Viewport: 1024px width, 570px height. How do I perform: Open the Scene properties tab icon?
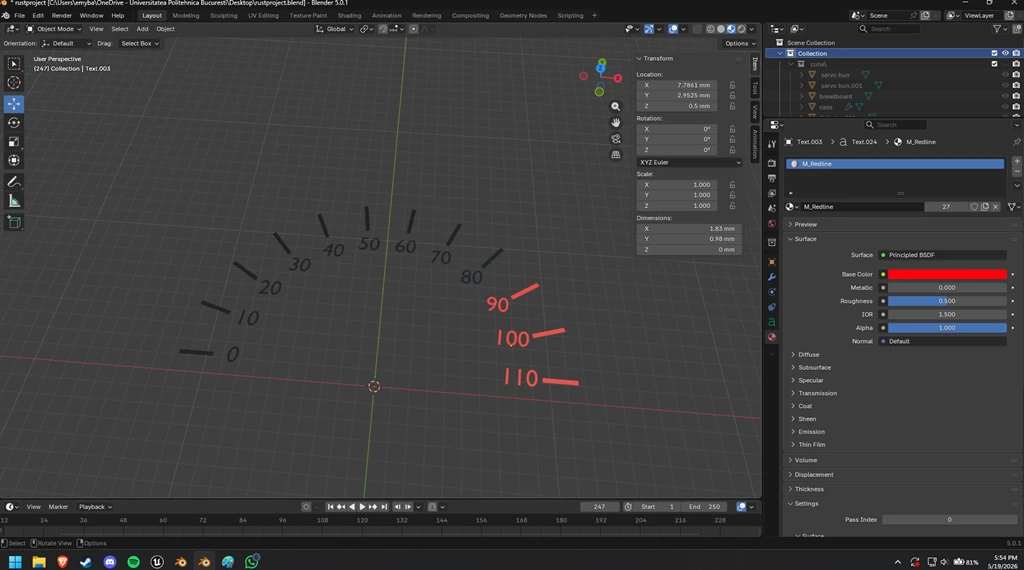pos(772,208)
